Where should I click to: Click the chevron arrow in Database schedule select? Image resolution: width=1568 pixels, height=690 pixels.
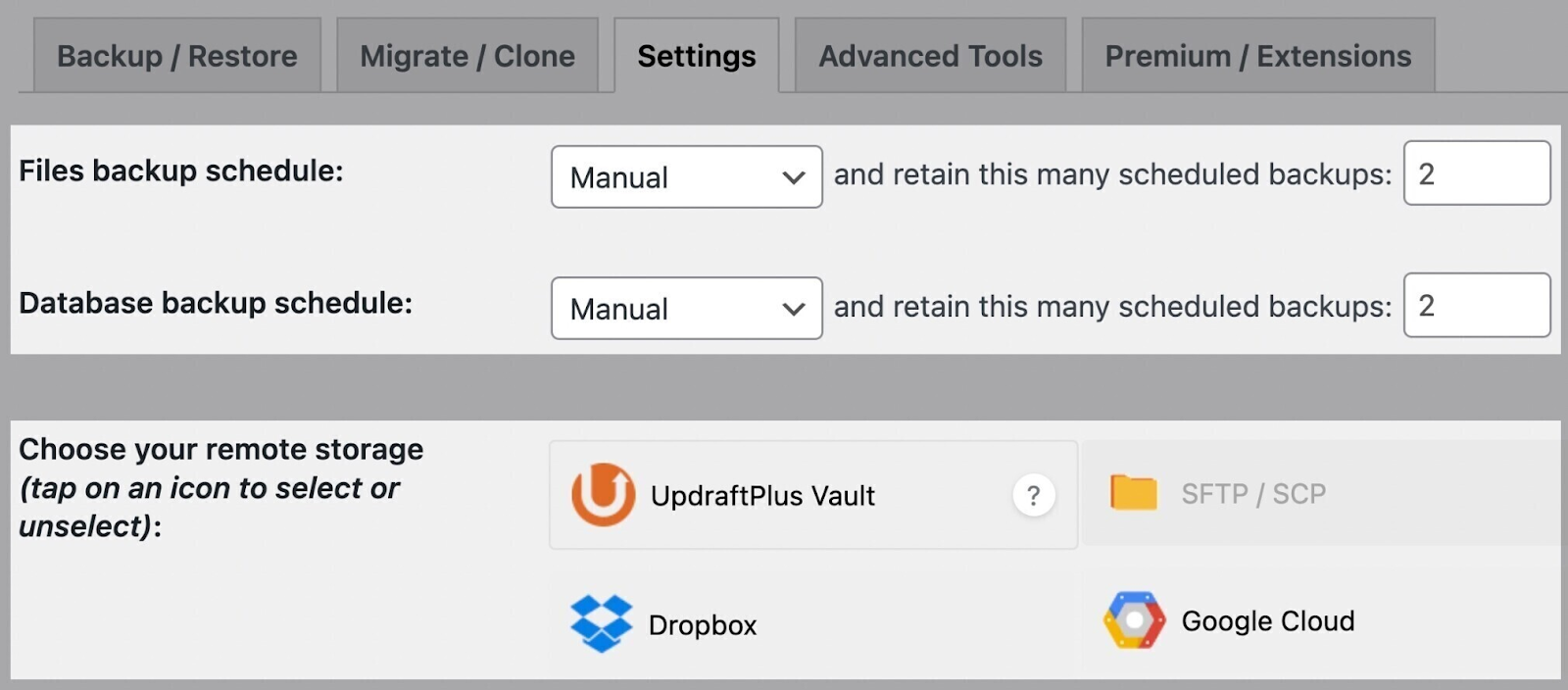click(x=794, y=309)
